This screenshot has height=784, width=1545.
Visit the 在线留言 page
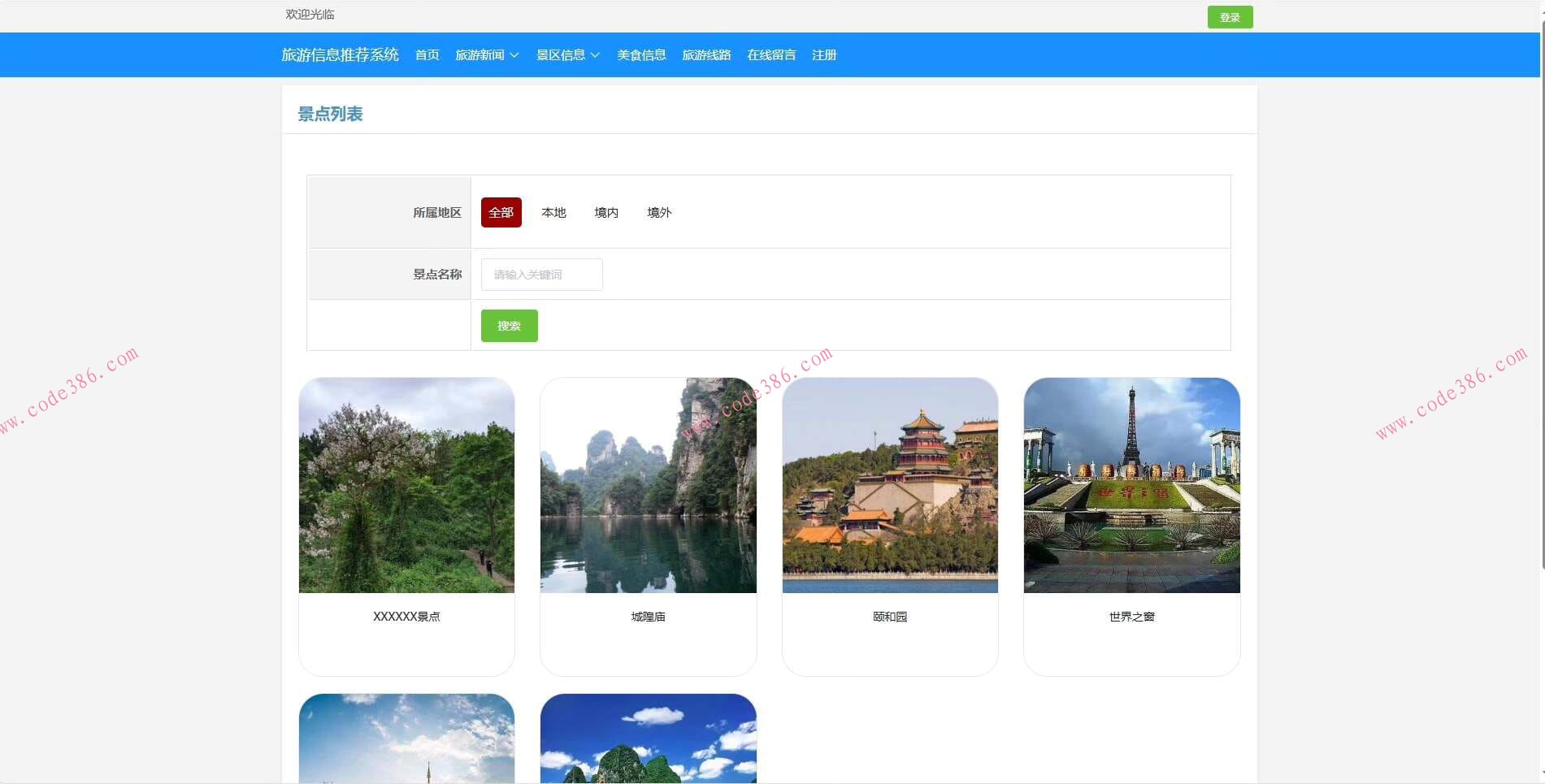click(x=770, y=54)
